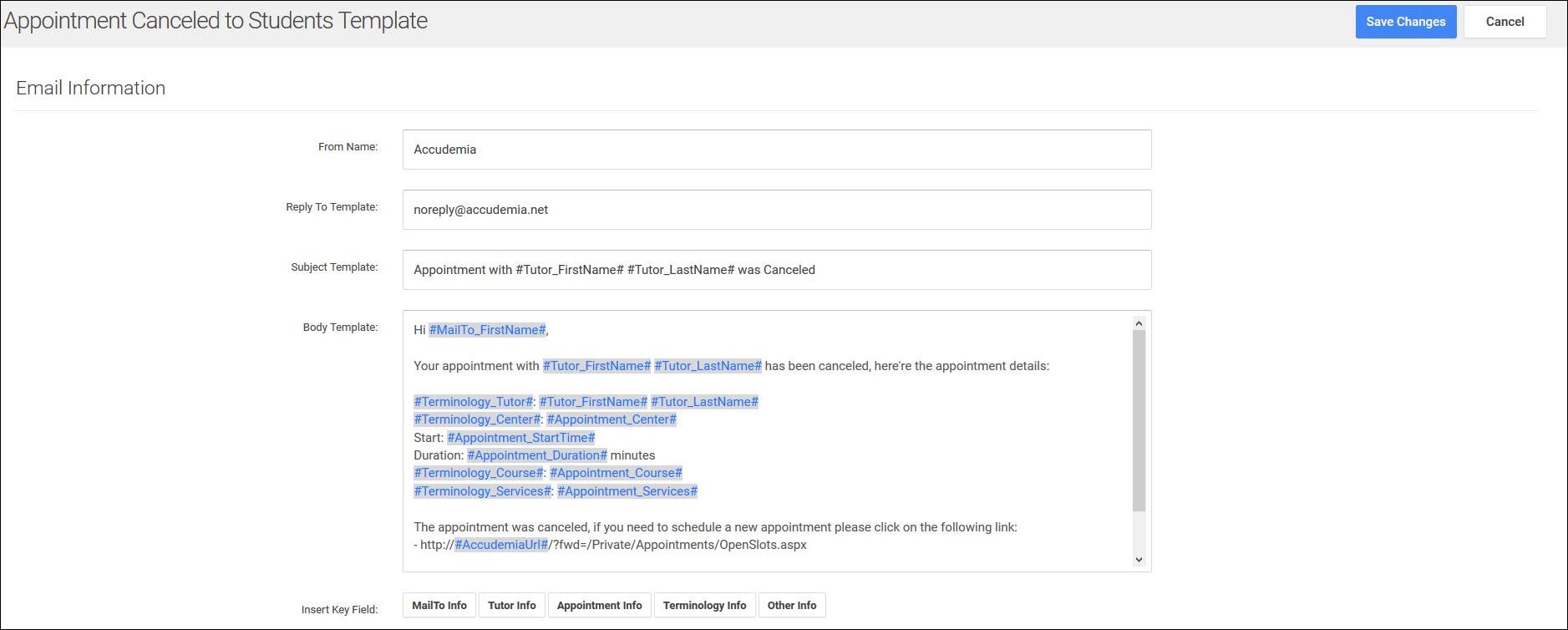1568x630 pixels.
Task: Click the page title 'Appointment Canceled to Students Template'
Action: pyautogui.click(x=216, y=21)
